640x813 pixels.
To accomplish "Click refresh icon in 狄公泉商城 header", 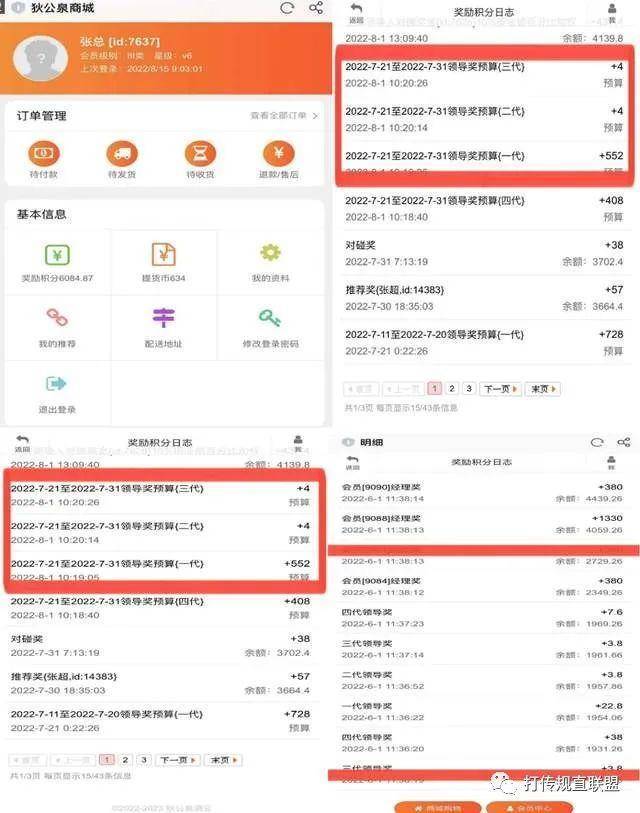I will [x=287, y=8].
